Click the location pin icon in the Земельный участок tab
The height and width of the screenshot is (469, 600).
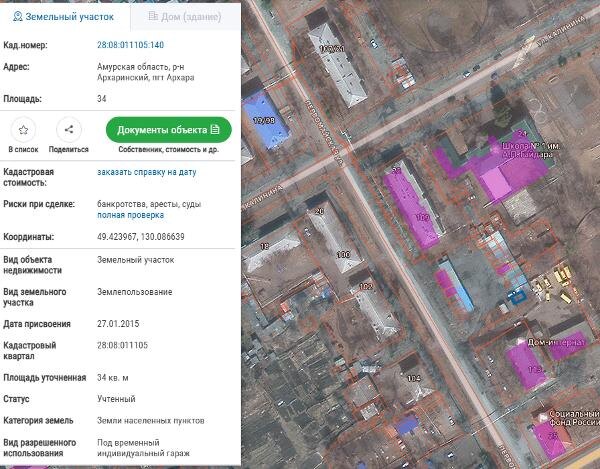coord(17,16)
